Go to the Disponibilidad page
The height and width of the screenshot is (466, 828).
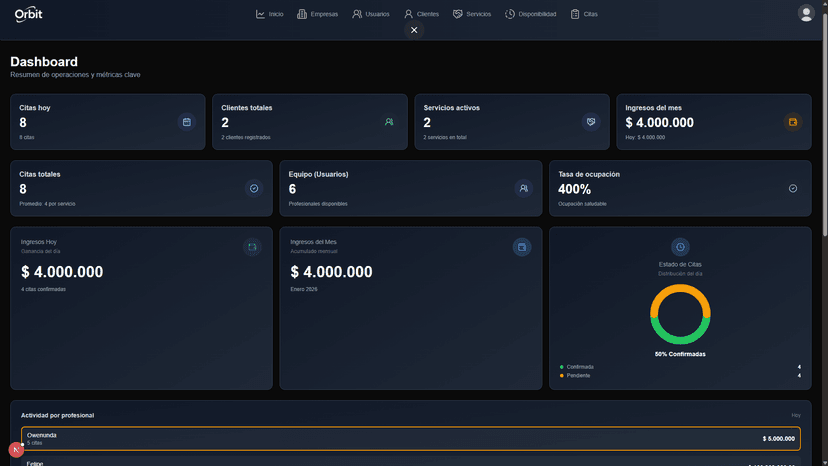tap(531, 14)
